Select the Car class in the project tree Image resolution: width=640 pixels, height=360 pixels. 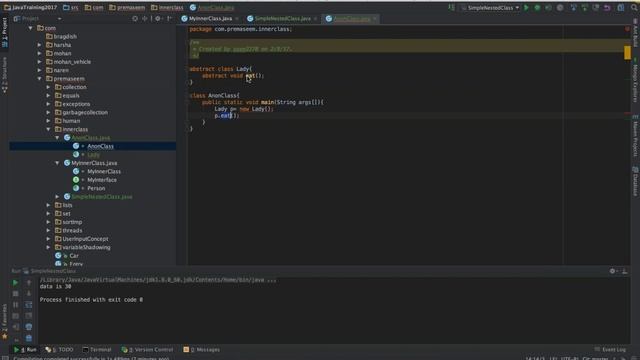point(74,256)
